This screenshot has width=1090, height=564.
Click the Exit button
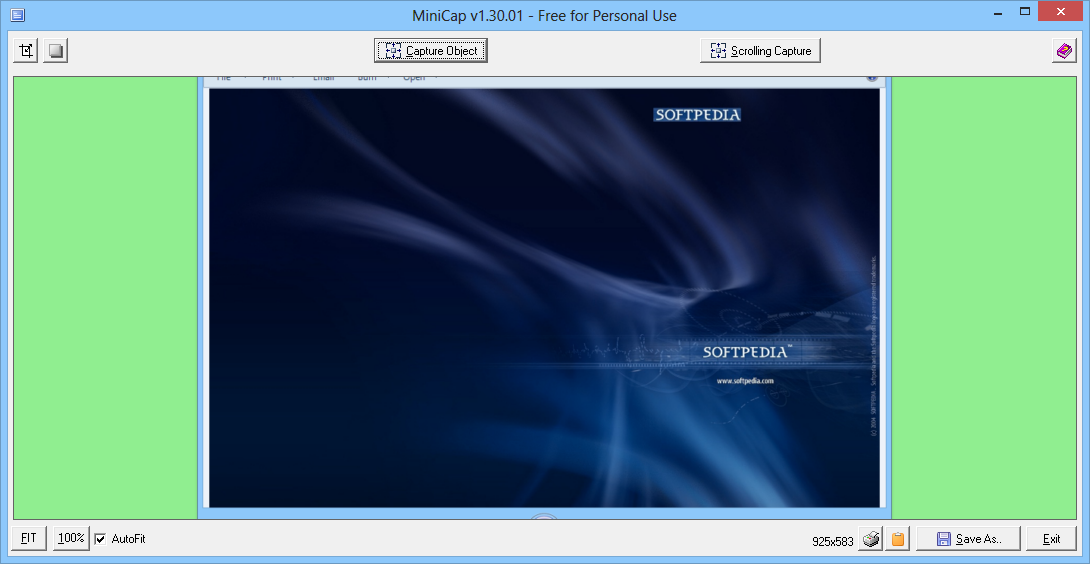[x=1051, y=538]
